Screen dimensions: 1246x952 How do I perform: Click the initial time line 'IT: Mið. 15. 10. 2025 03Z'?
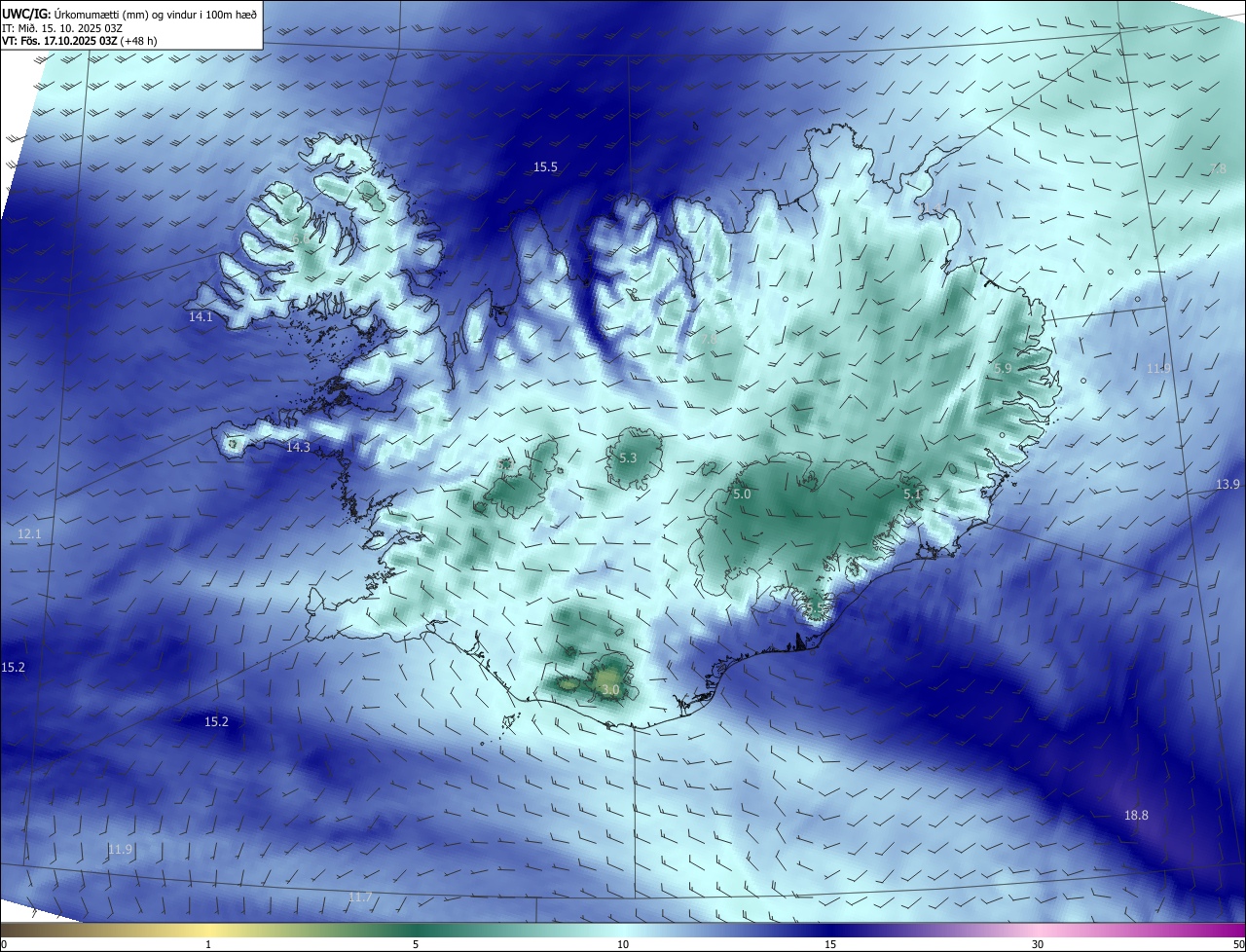[x=62, y=27]
